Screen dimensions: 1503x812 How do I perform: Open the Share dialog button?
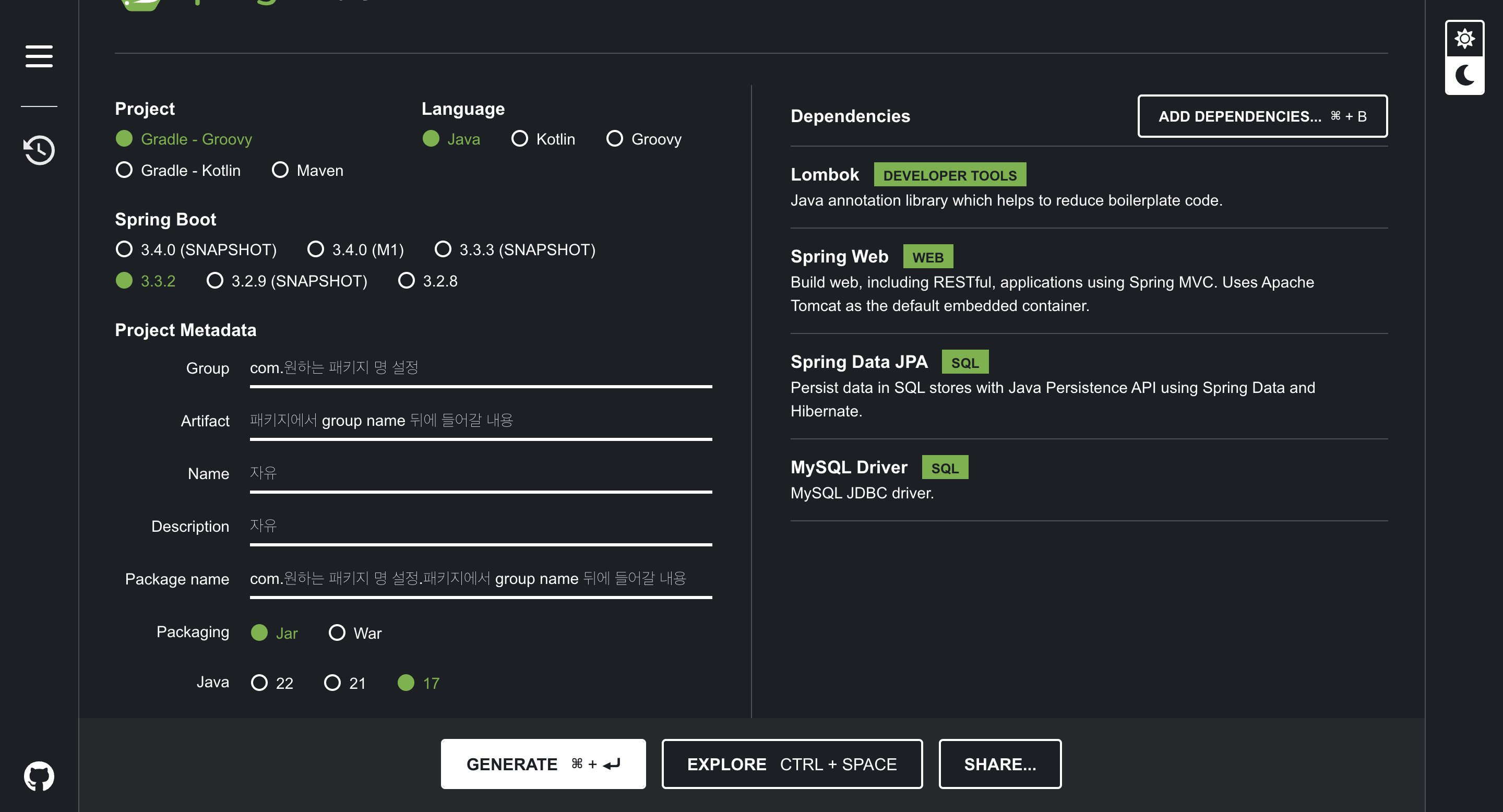pos(999,763)
